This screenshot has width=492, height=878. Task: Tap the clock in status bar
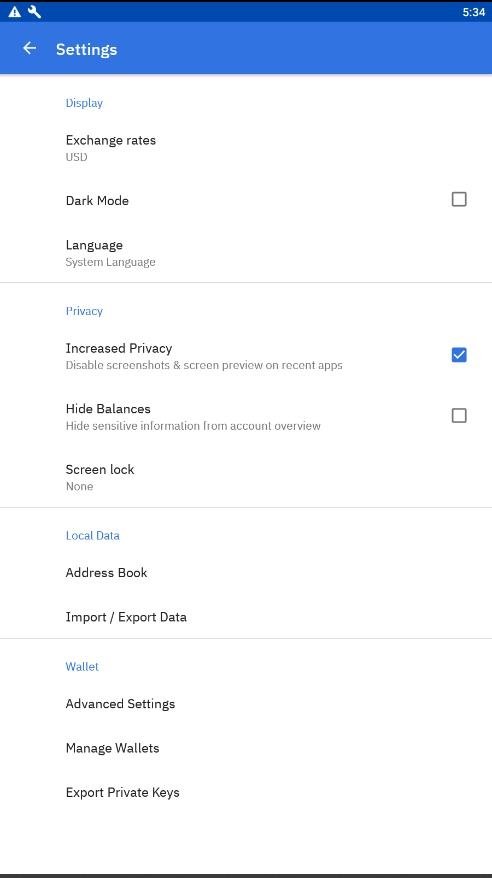click(474, 12)
